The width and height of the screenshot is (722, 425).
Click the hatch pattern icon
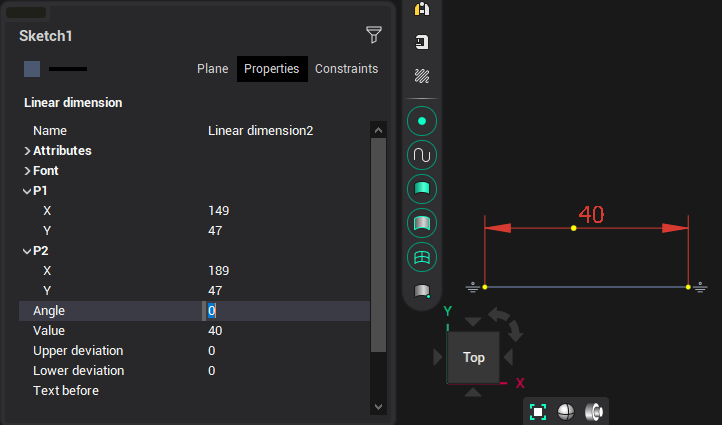point(422,76)
